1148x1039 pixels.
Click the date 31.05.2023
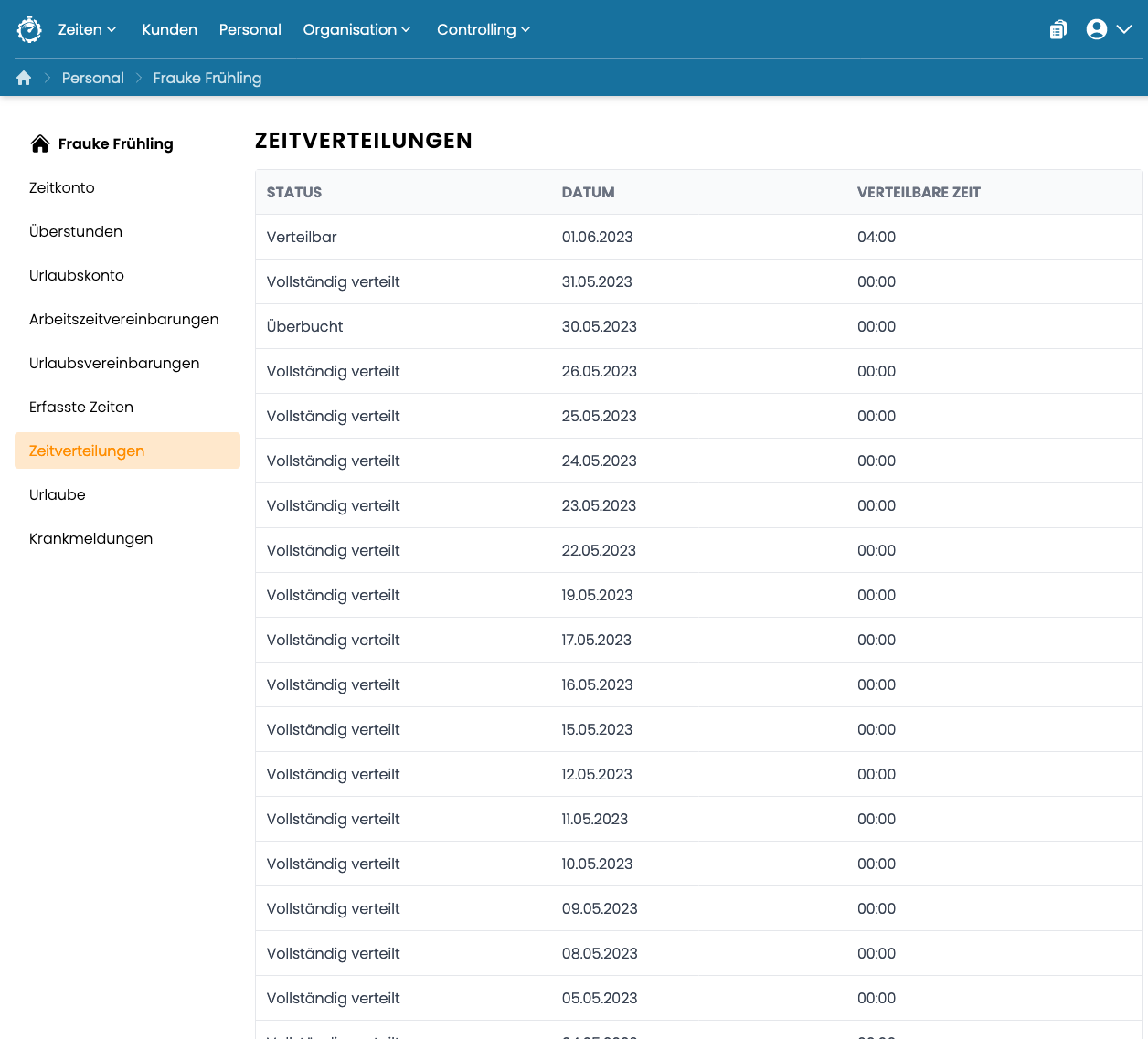597,281
